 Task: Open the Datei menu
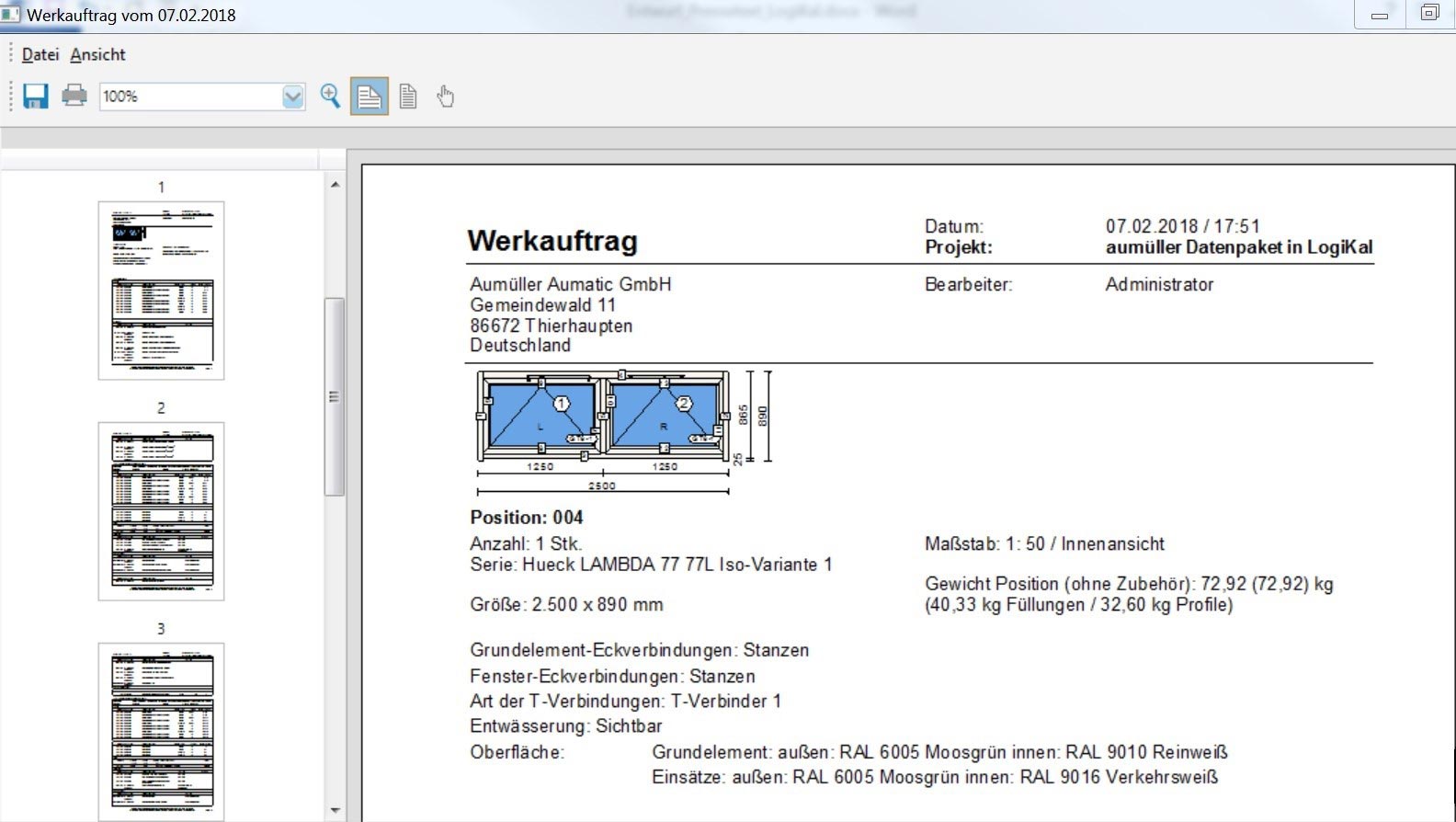[40, 54]
